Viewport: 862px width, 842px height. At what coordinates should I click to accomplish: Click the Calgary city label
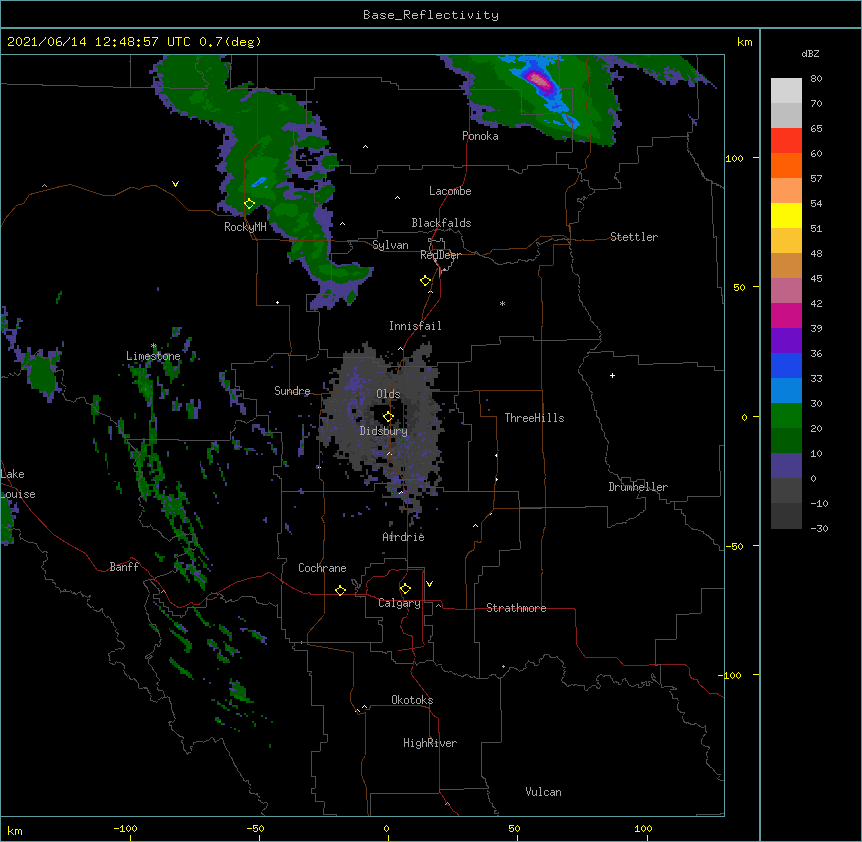(x=399, y=603)
